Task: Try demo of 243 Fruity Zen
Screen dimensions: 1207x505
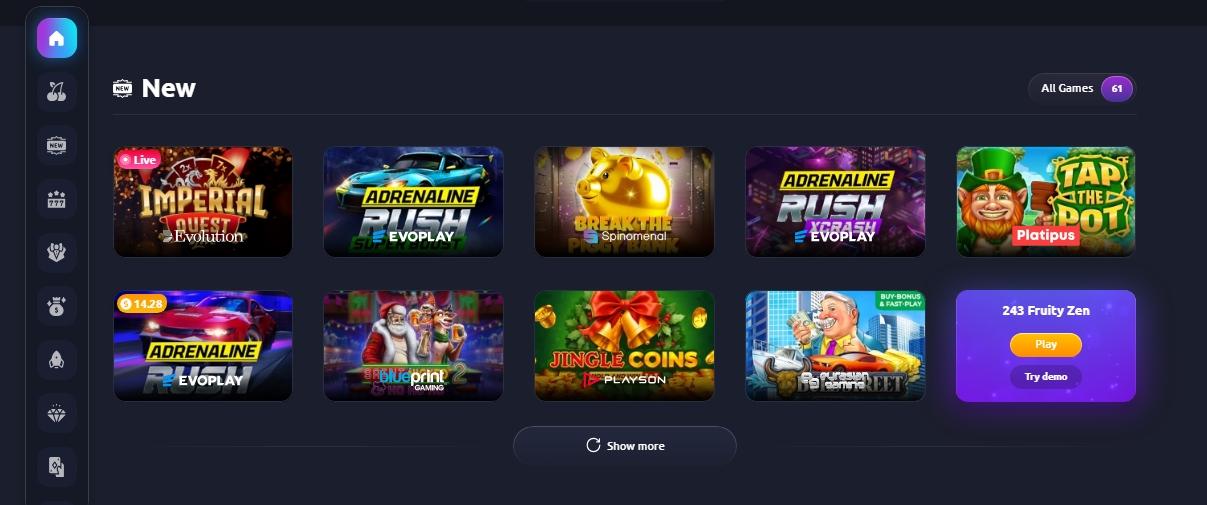Action: (x=1045, y=377)
